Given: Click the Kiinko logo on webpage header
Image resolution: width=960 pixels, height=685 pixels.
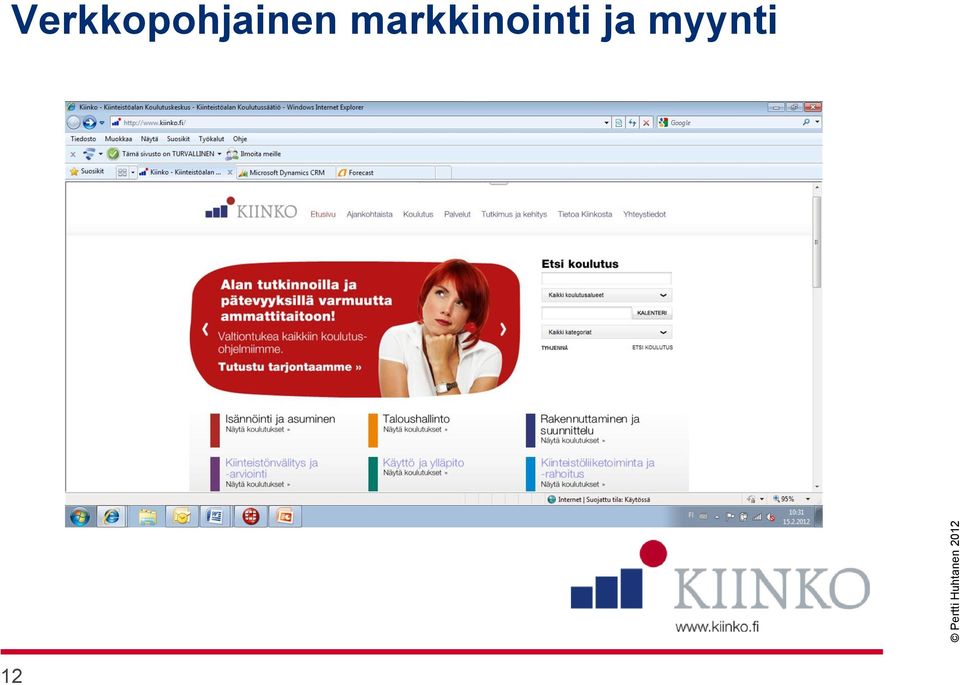Looking at the screenshot, I should 251,209.
